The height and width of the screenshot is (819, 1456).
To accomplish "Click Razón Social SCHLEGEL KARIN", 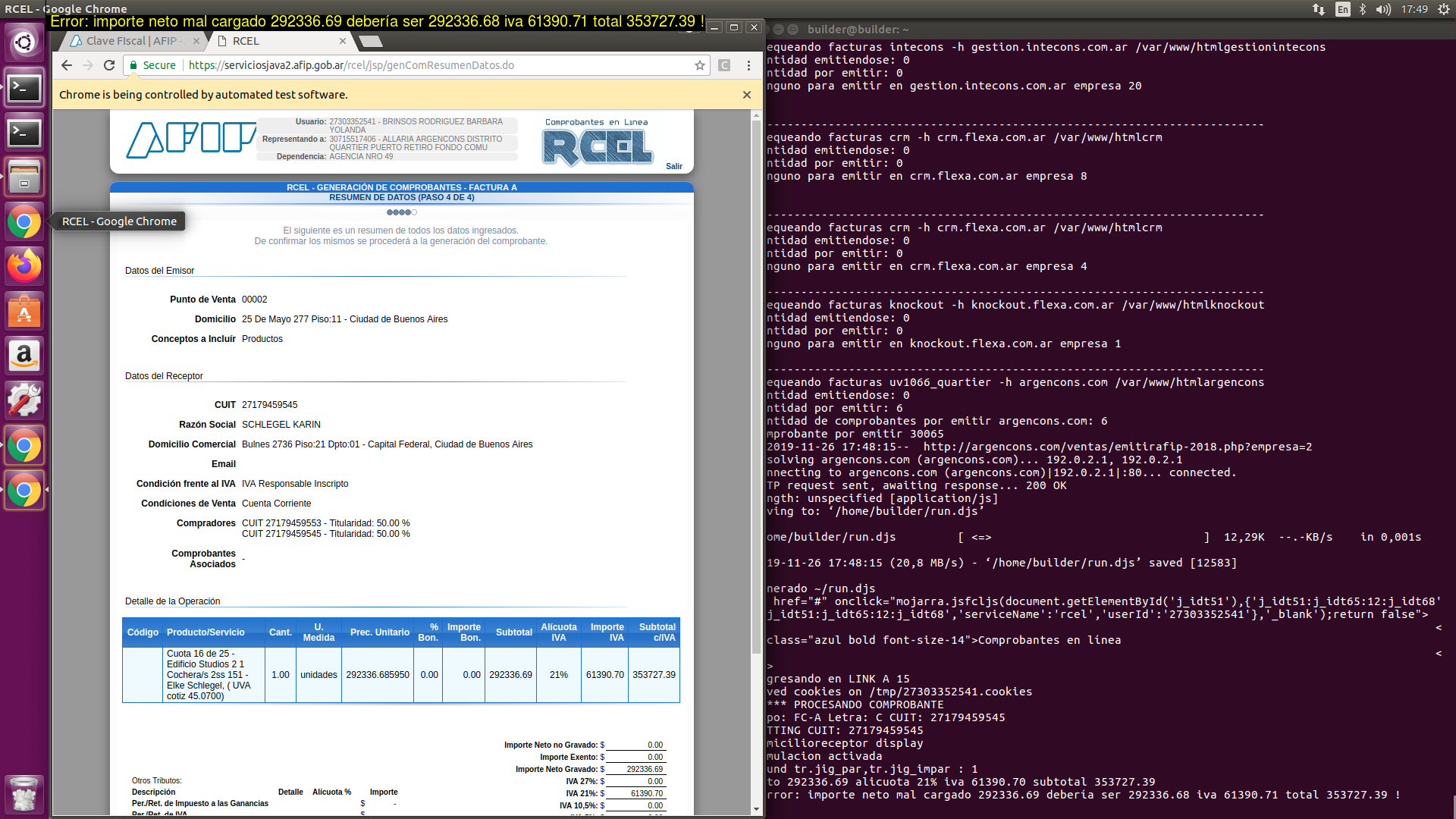I will pos(281,425).
